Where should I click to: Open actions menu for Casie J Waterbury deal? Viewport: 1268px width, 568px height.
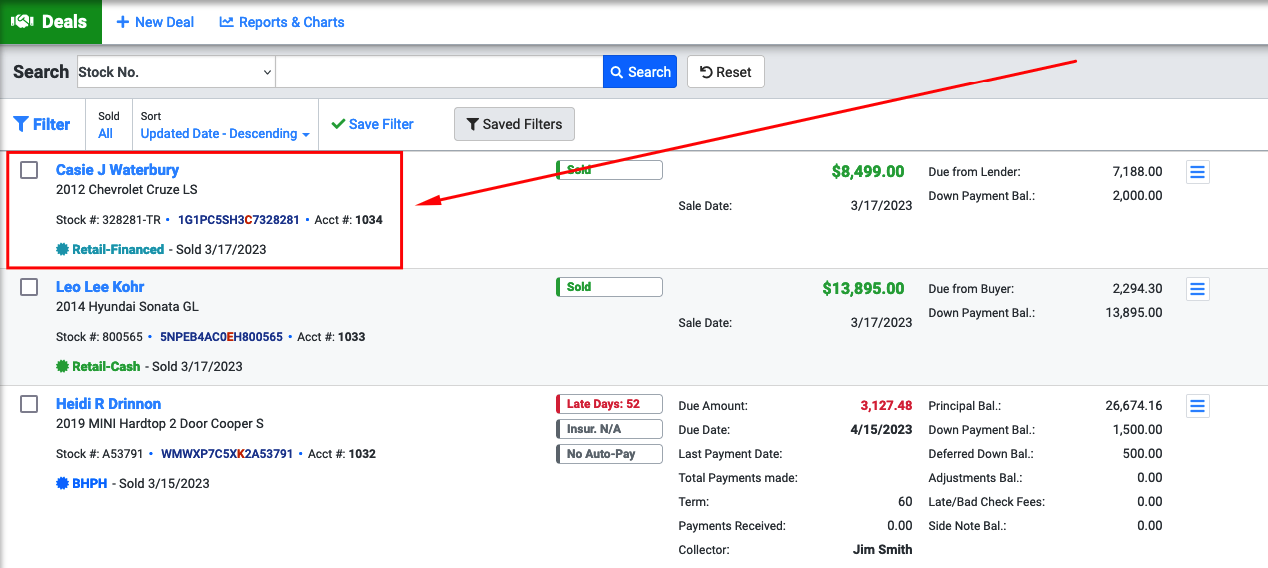[x=1198, y=172]
